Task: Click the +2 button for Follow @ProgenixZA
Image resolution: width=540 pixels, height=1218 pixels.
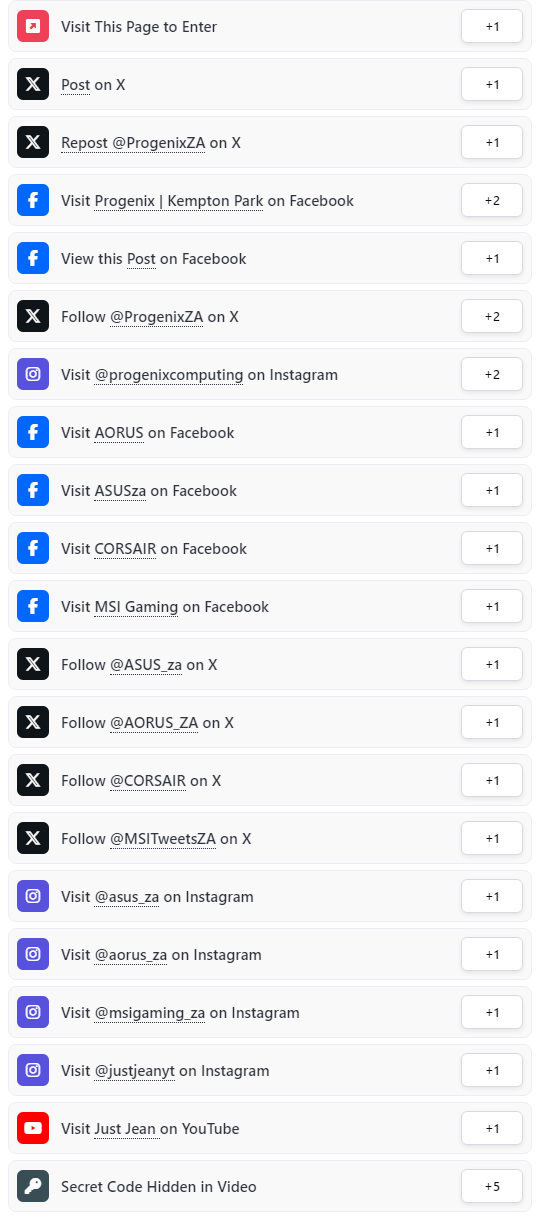Action: coord(492,316)
